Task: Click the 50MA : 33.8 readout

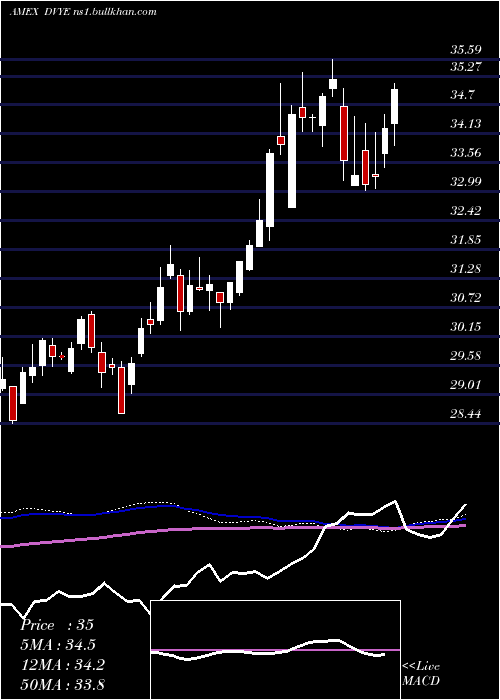Action: pyautogui.click(x=62, y=684)
